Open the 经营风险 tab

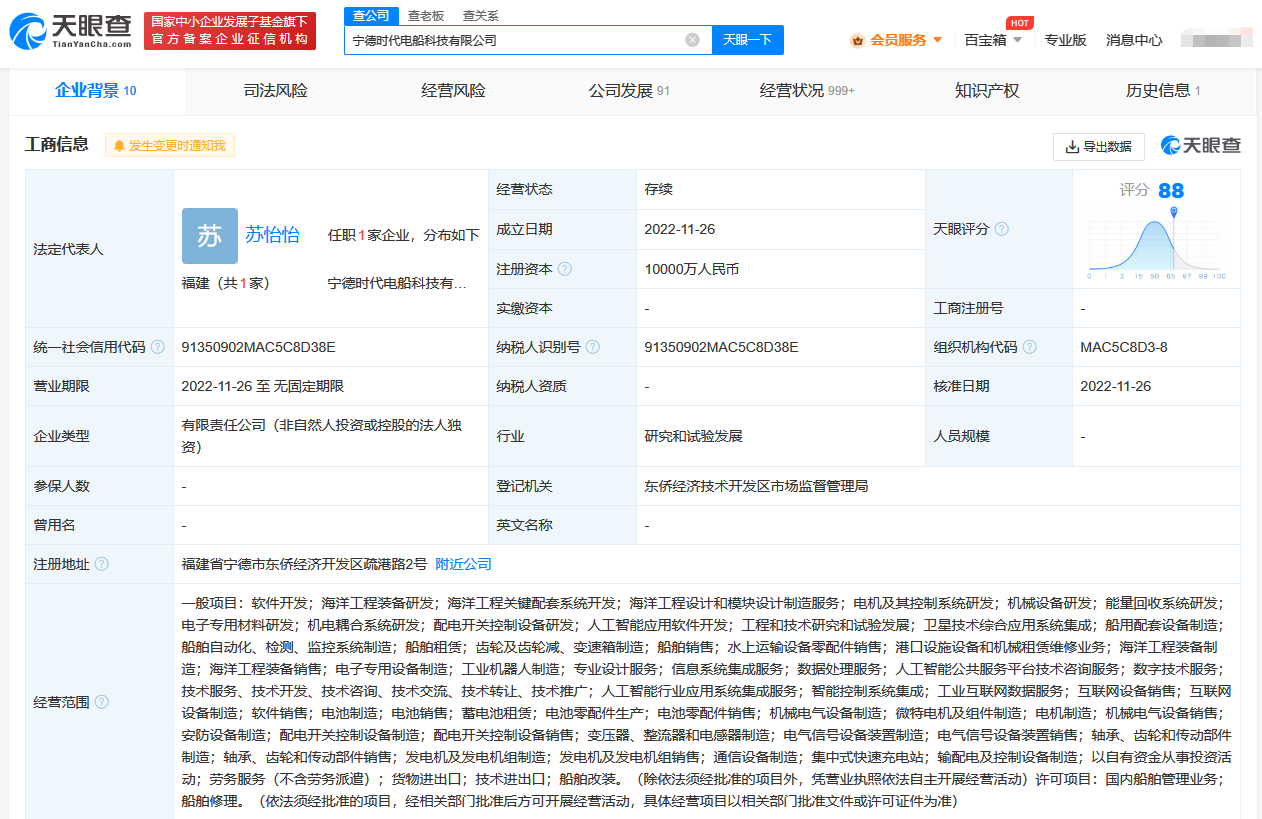point(453,91)
